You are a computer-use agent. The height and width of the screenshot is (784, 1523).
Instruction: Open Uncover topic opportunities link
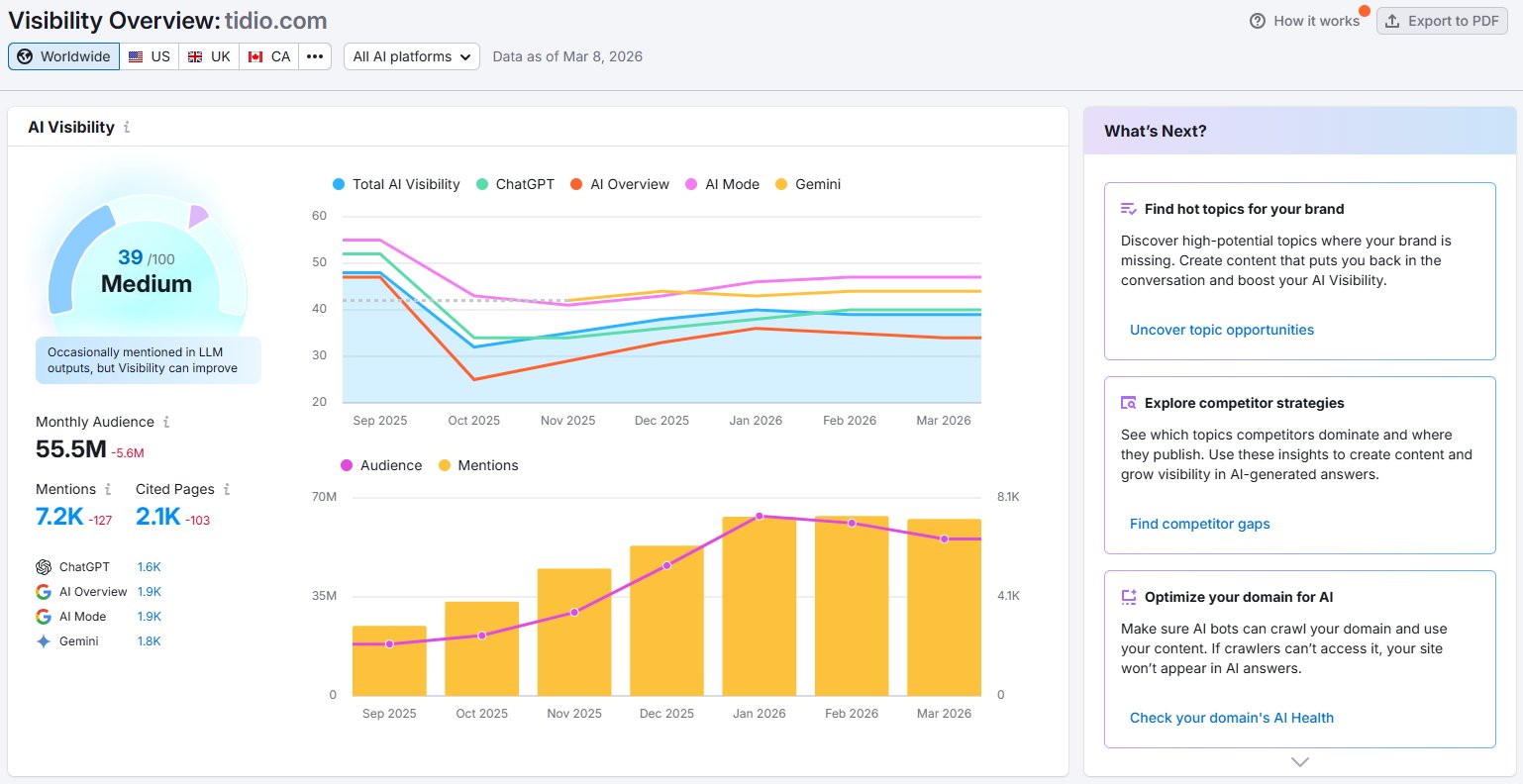point(1222,330)
